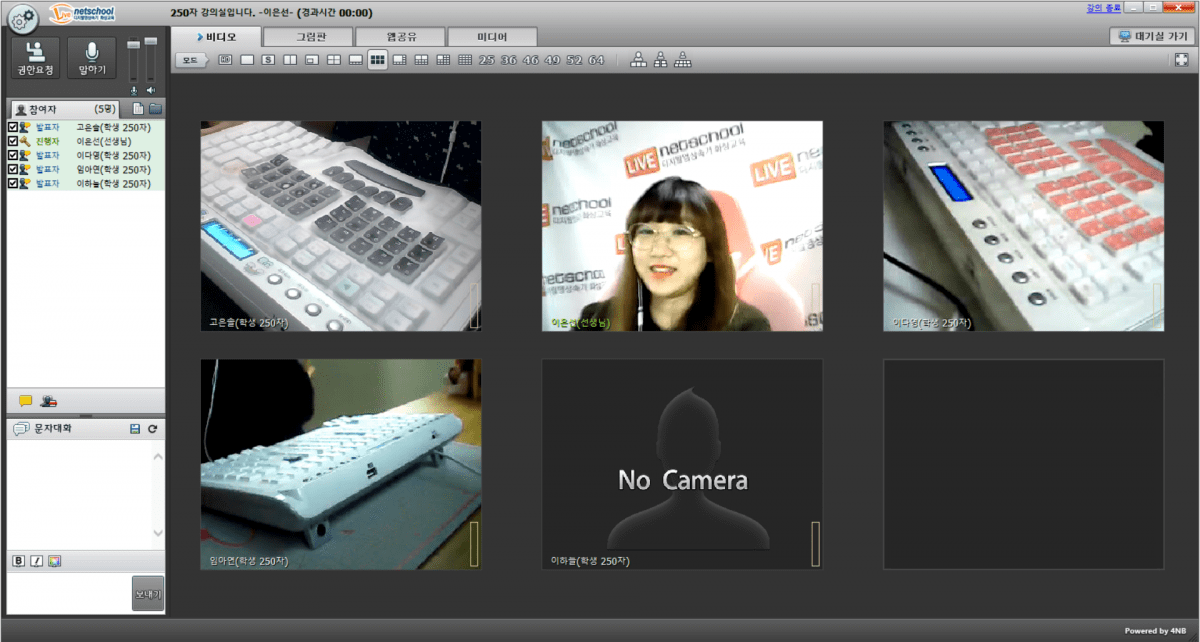Uncheck participant 이하늘 checkbox

(12, 184)
